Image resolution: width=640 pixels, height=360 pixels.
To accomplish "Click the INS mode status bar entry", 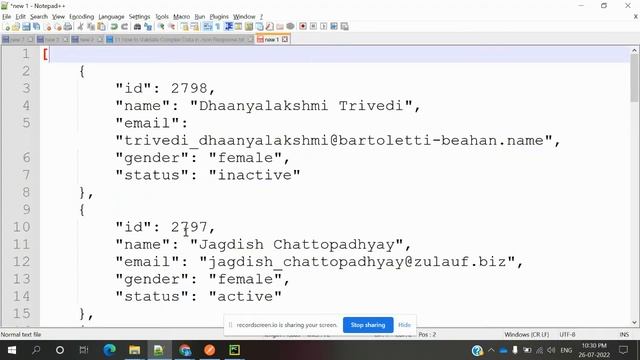I will pos(624,334).
